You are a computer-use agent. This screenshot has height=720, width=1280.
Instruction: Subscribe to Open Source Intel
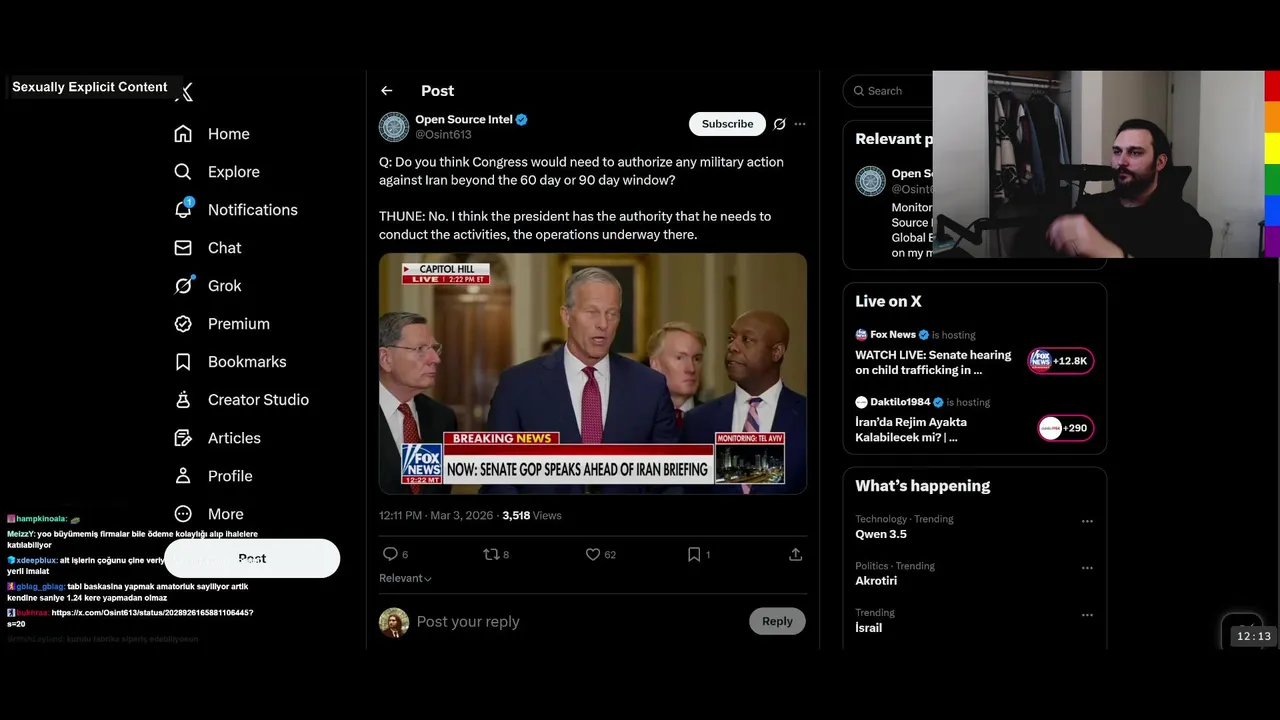[x=727, y=124]
